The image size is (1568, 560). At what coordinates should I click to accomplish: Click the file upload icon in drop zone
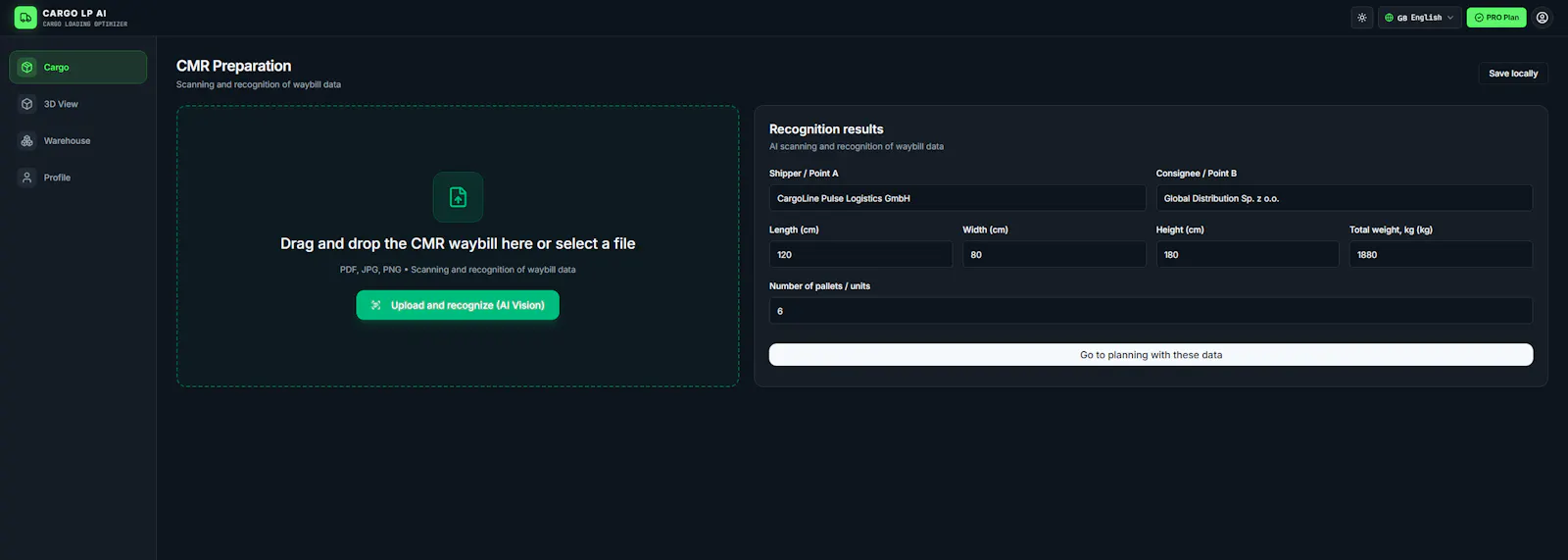point(458,197)
